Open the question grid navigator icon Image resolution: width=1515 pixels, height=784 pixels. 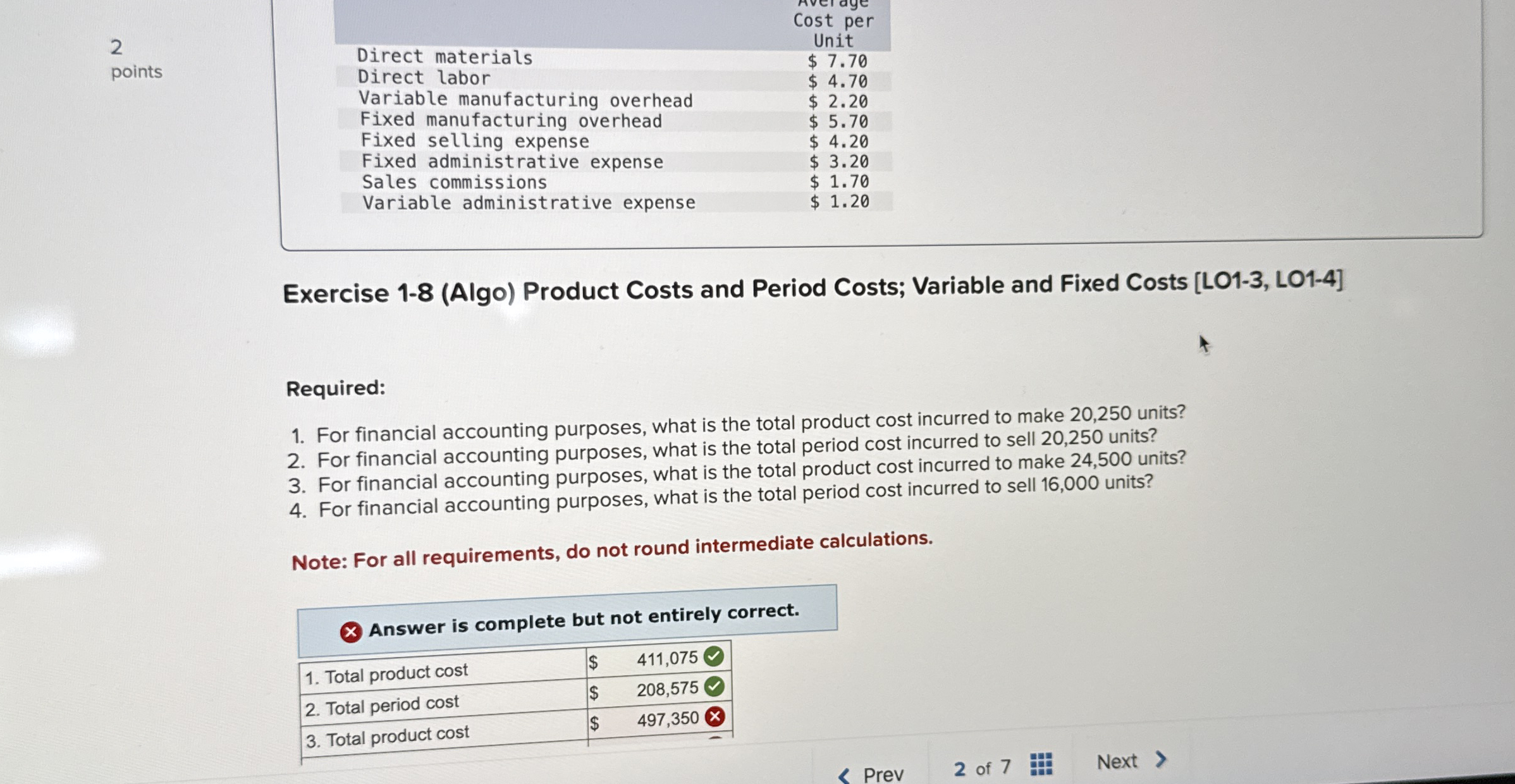click(x=1041, y=764)
